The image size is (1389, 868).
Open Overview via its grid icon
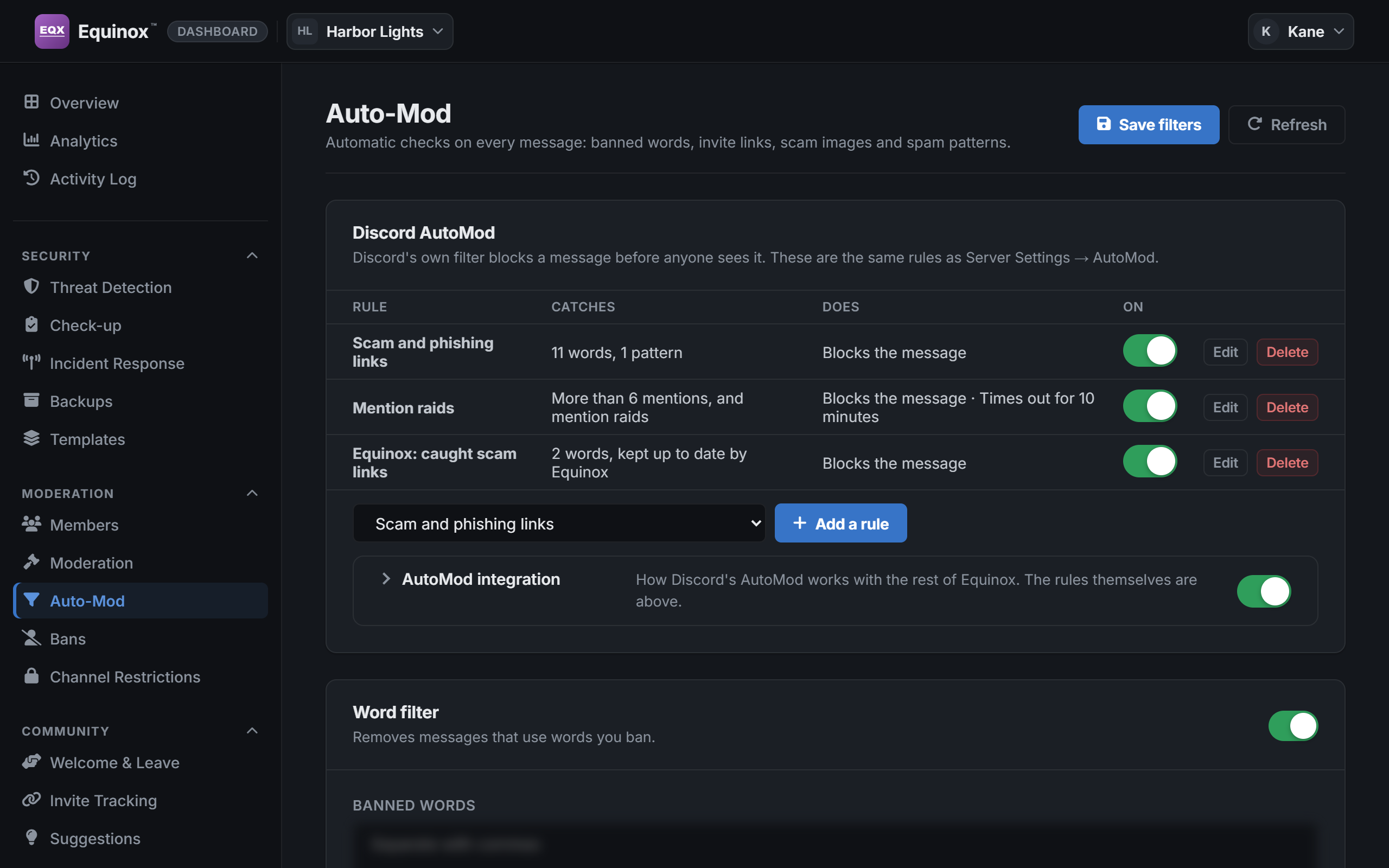point(31,101)
